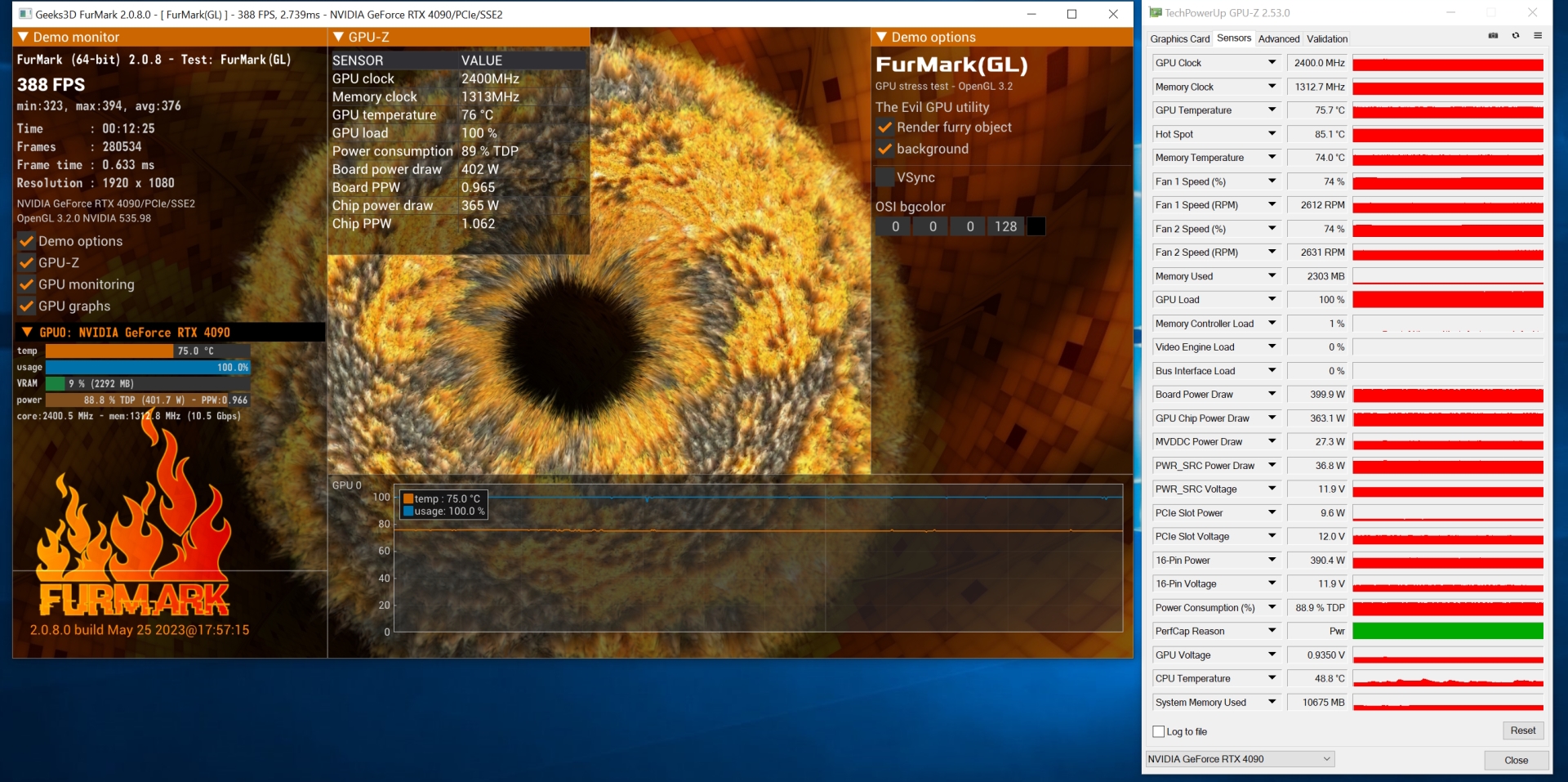Enable Log to file checkbox
This screenshot has width=1568, height=782.
pyautogui.click(x=1158, y=731)
